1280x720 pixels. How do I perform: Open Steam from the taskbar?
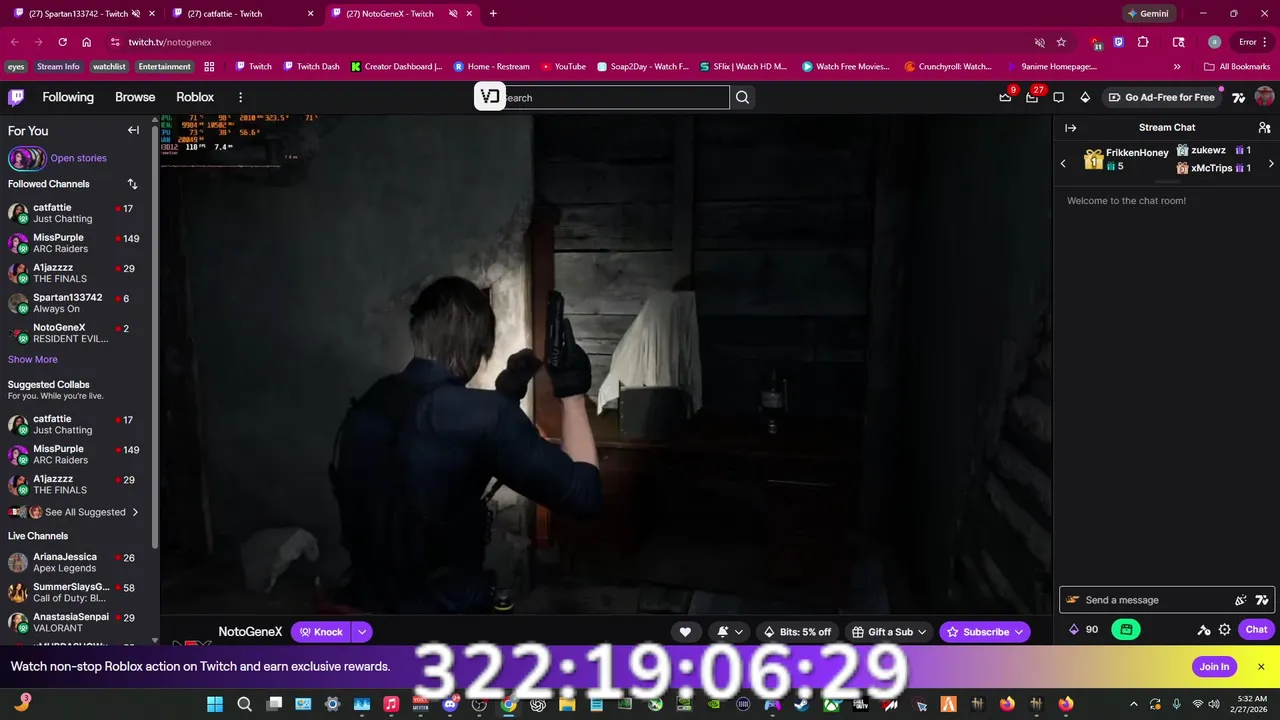801,704
